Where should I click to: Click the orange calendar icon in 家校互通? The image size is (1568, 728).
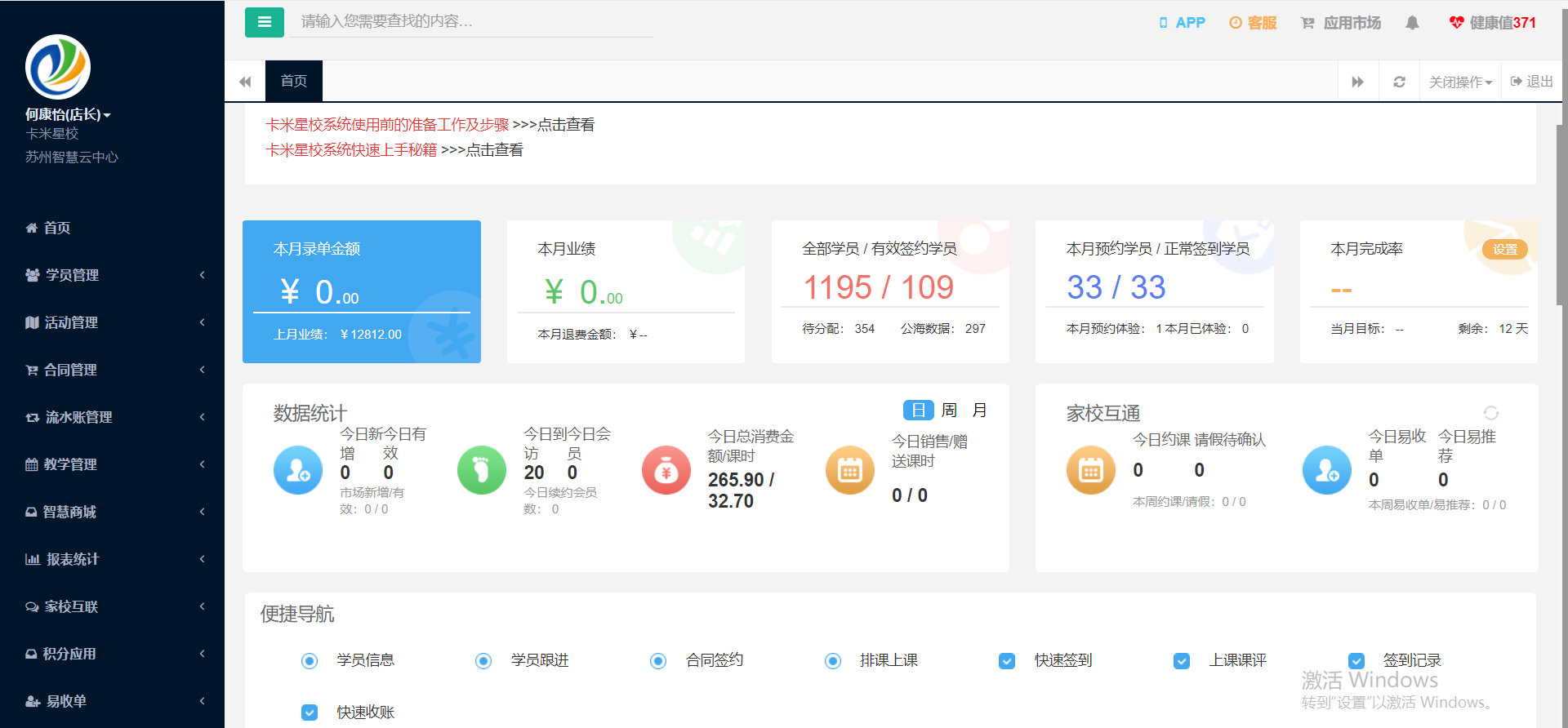coord(1091,470)
